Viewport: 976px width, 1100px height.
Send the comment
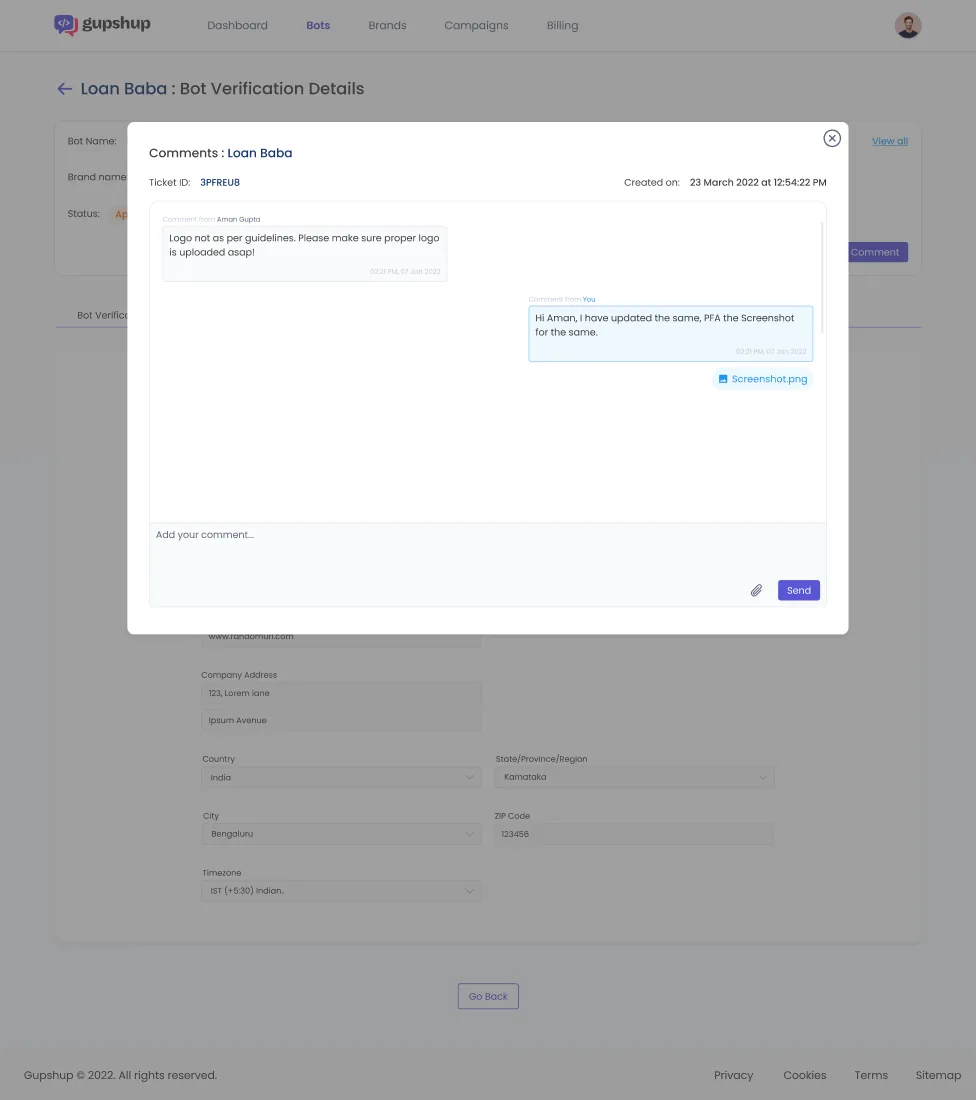pyautogui.click(x=798, y=591)
